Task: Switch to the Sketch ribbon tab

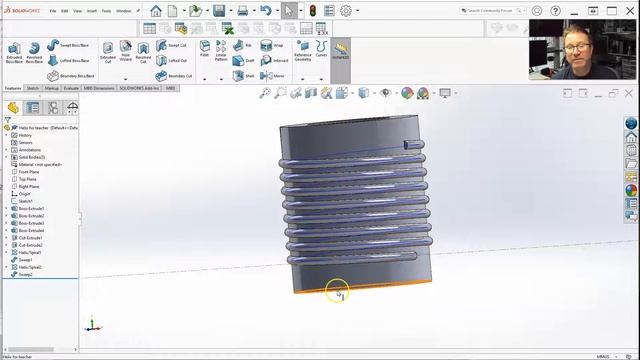Action: point(33,88)
